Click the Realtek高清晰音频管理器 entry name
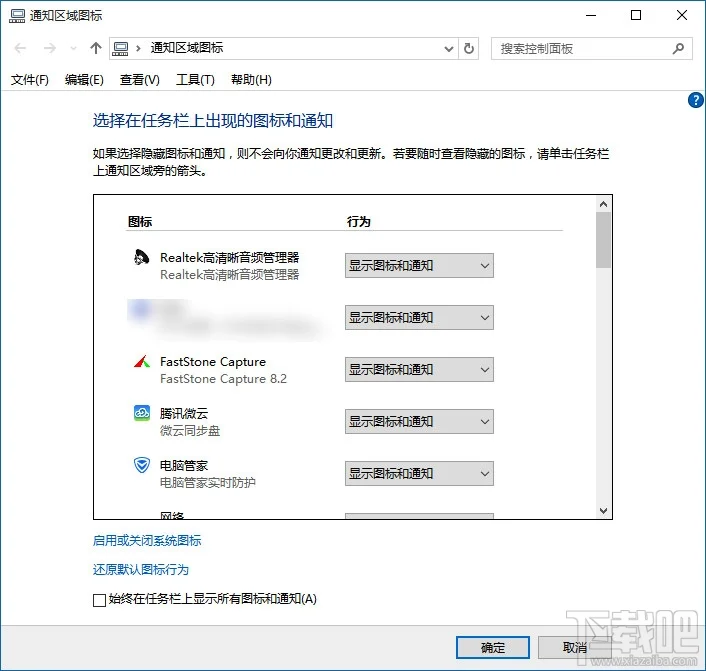Image resolution: width=706 pixels, height=671 pixels. pyautogui.click(x=230, y=258)
